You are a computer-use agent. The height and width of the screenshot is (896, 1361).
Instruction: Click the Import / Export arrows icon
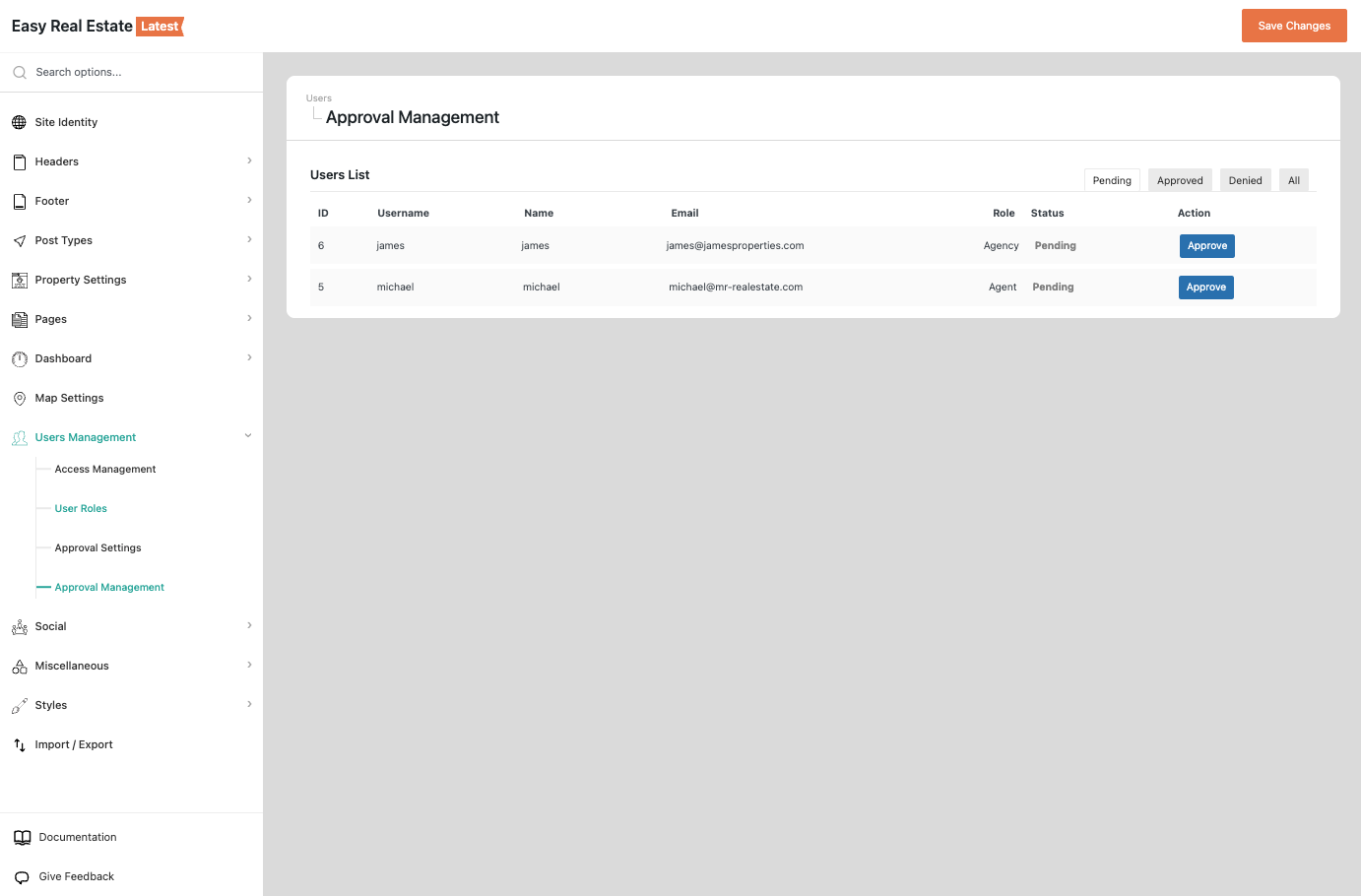pos(19,744)
